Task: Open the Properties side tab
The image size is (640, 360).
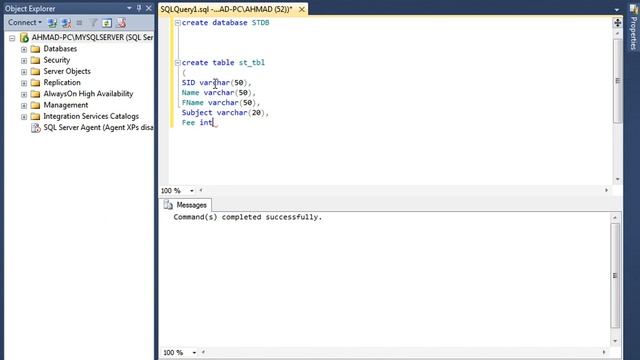Action: coord(633,28)
